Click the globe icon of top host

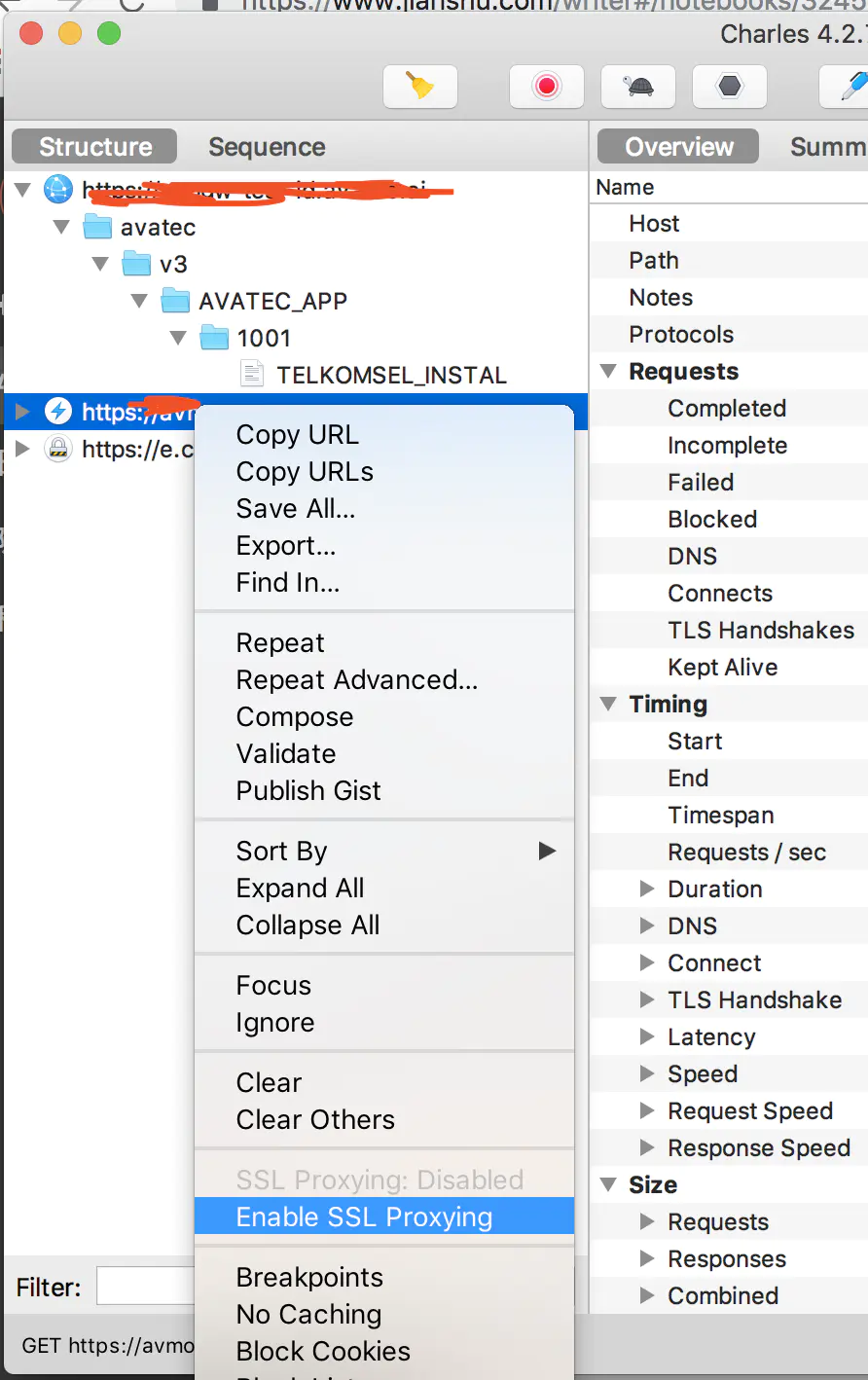(58, 189)
